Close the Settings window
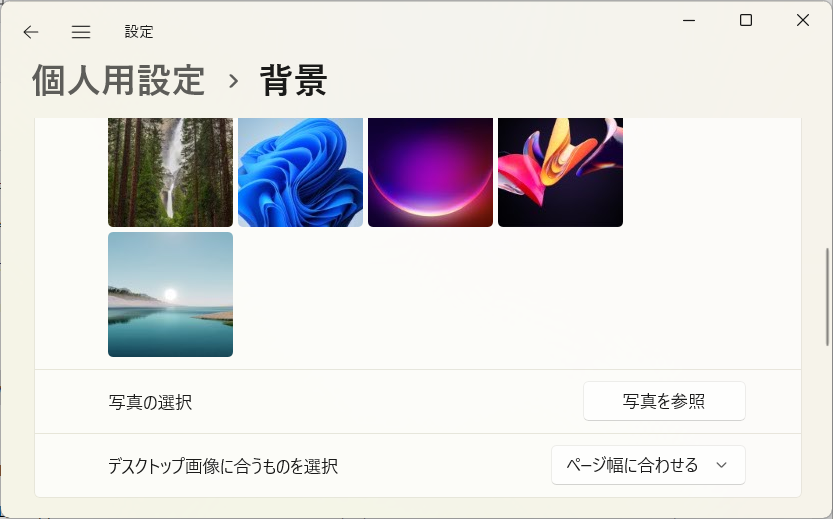 click(803, 20)
